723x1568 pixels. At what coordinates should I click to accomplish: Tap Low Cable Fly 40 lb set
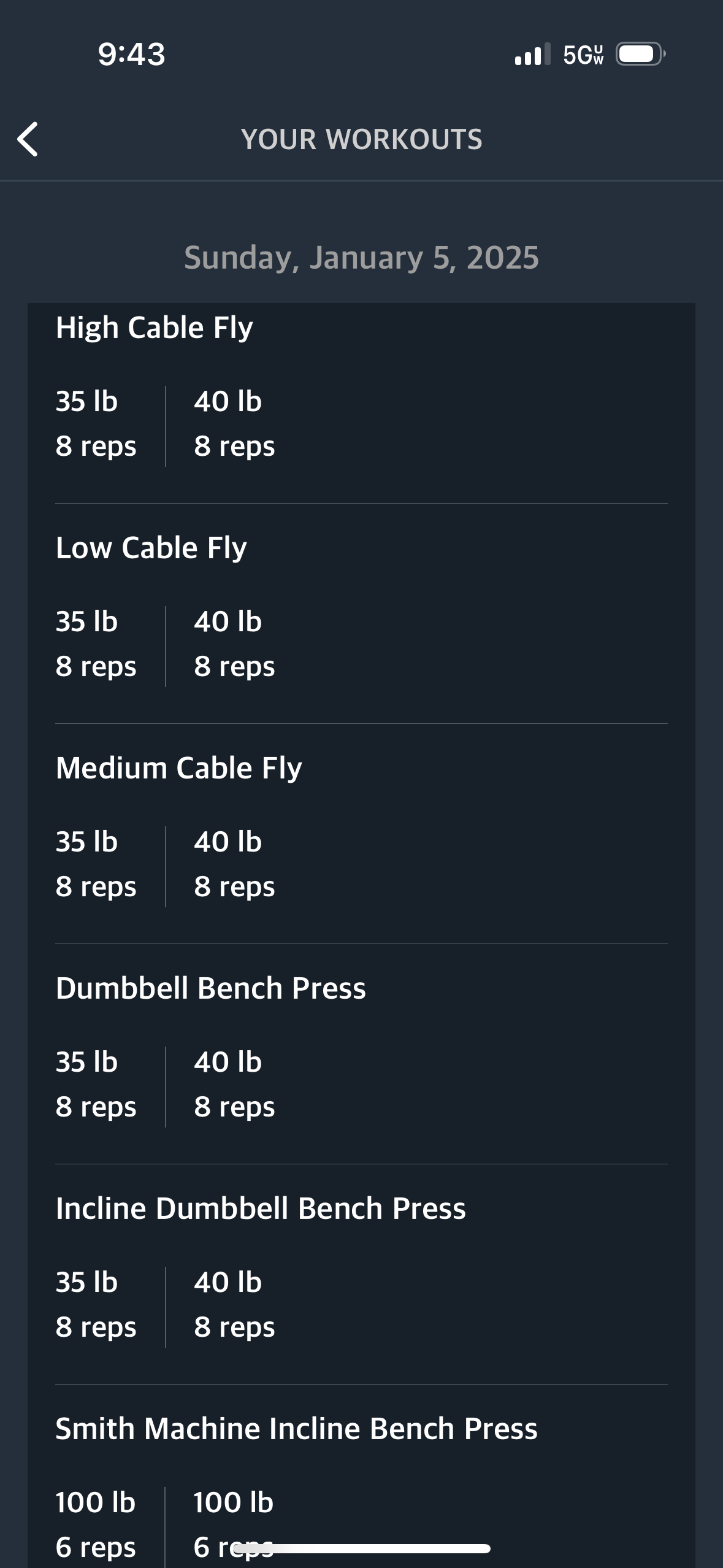(x=234, y=644)
